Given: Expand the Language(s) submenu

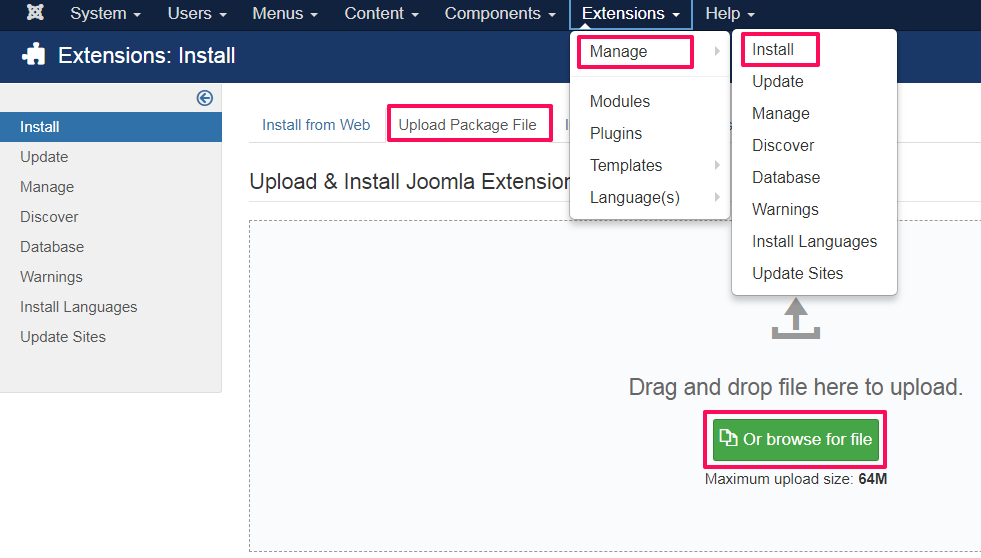Looking at the screenshot, I should click(650, 198).
